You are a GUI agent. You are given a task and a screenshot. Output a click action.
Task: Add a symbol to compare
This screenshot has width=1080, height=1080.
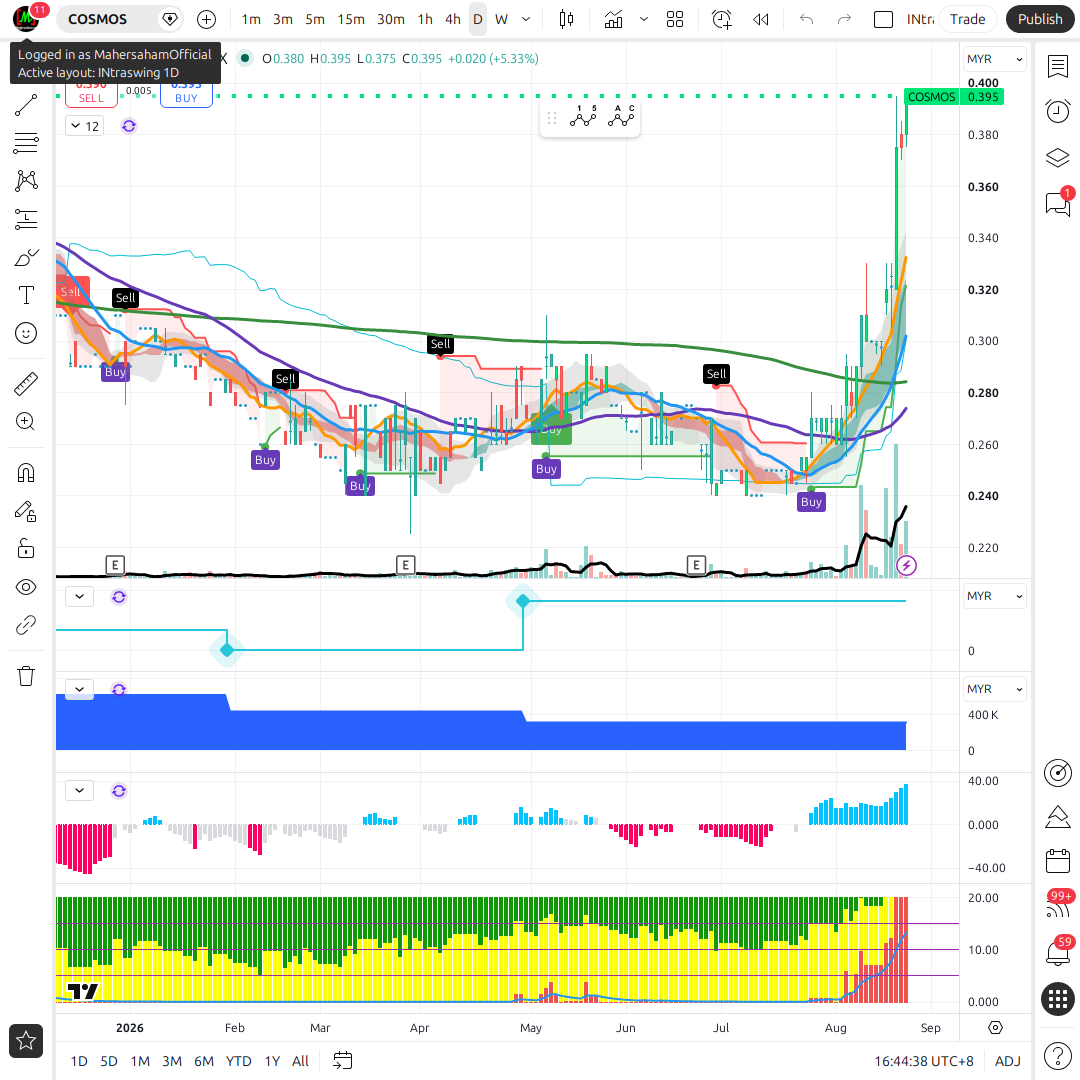click(206, 19)
